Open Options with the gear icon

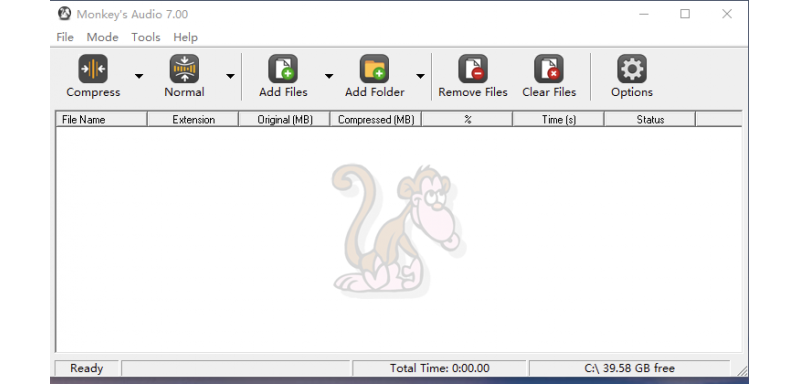632,69
